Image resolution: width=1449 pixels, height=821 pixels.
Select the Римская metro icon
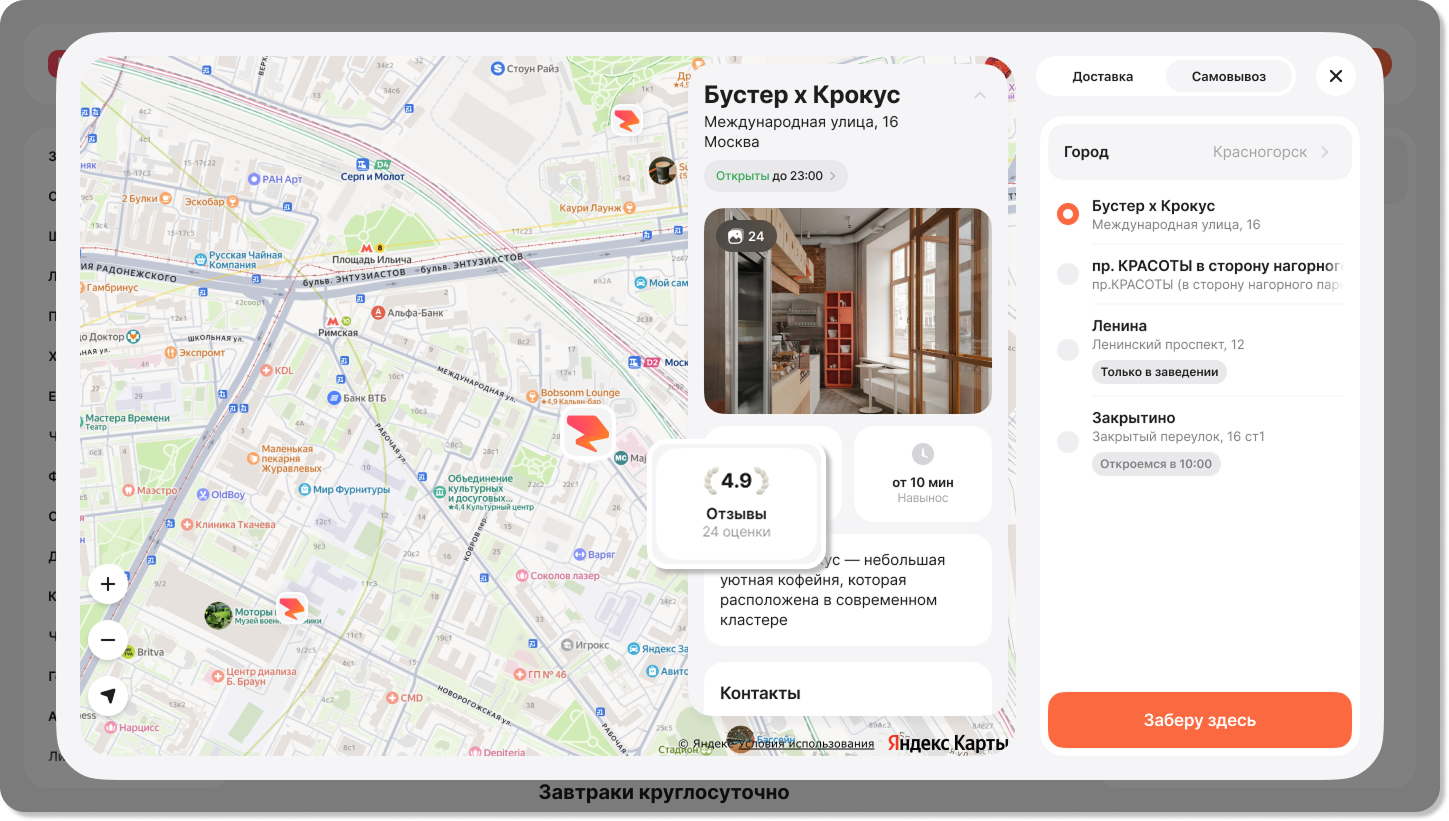(x=333, y=321)
